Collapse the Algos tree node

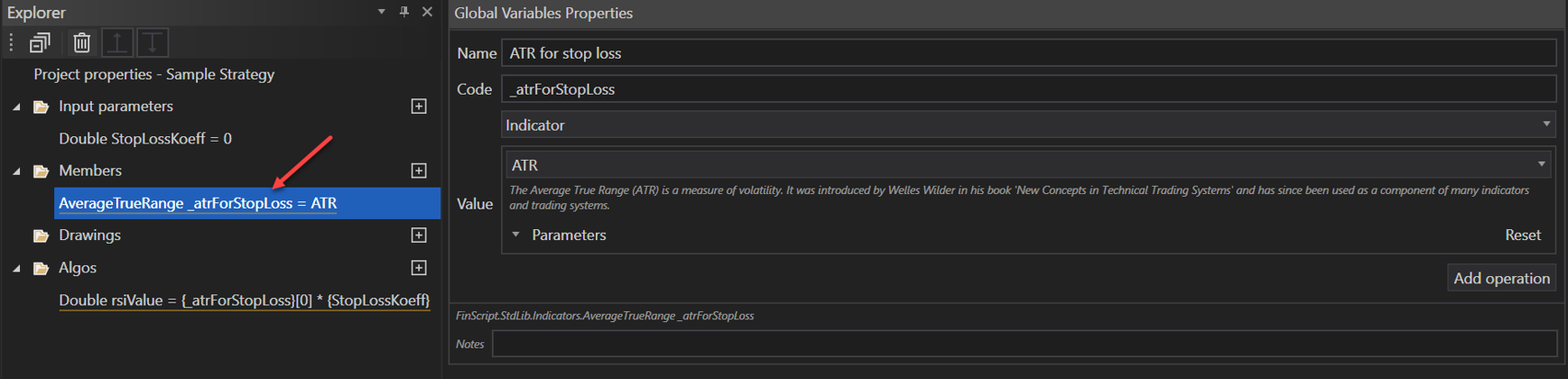click(16, 268)
